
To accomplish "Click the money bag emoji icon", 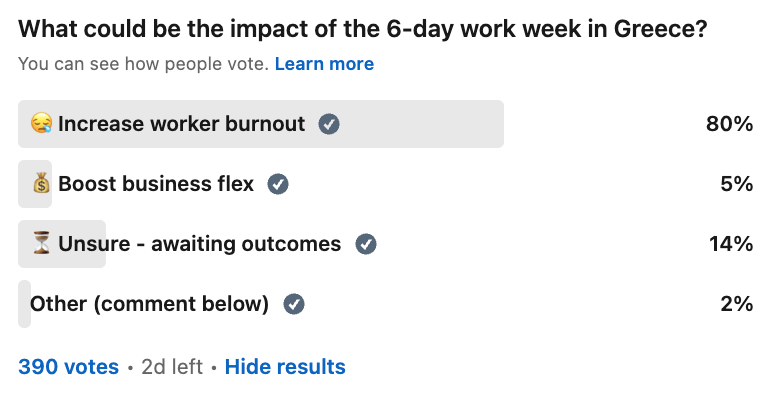I will click(x=41, y=184).
